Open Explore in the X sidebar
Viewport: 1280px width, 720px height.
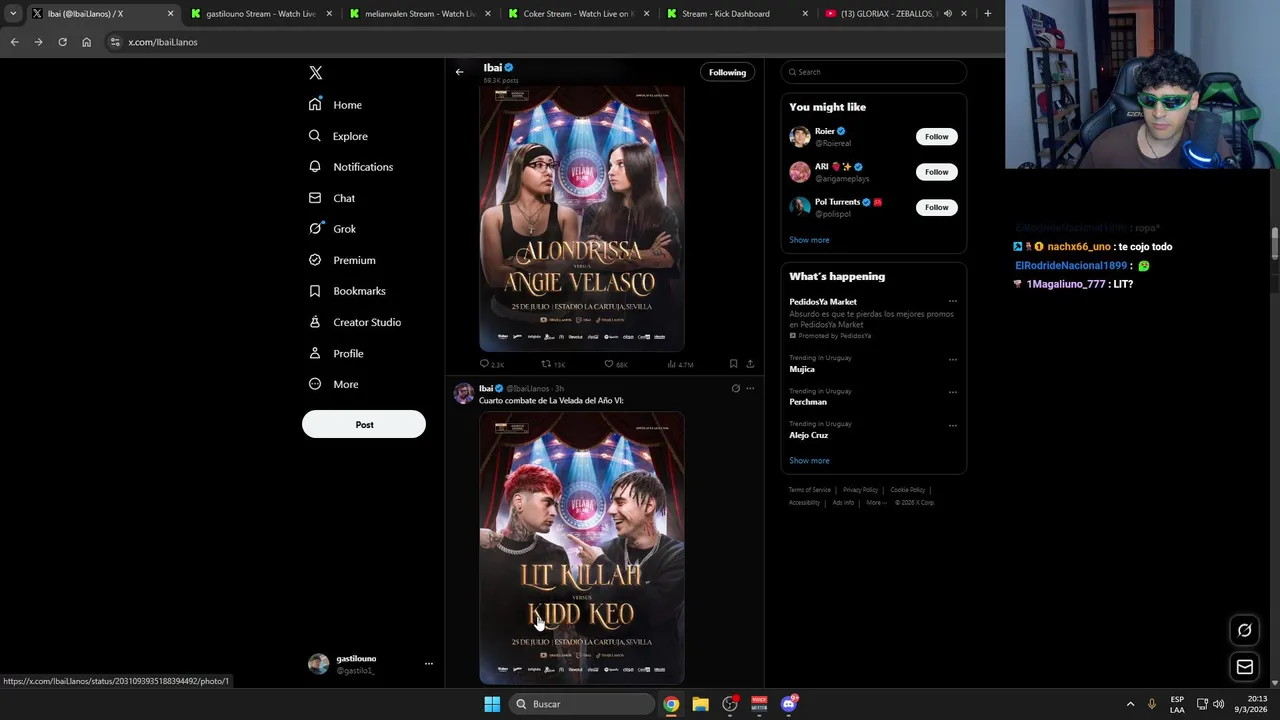tap(338, 136)
